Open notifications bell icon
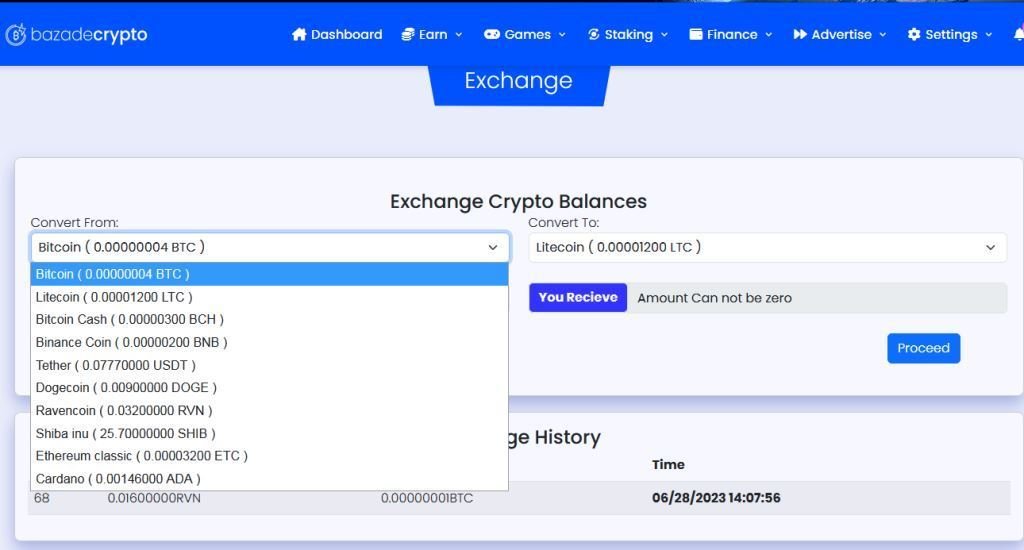The image size is (1024, 550). (1019, 34)
